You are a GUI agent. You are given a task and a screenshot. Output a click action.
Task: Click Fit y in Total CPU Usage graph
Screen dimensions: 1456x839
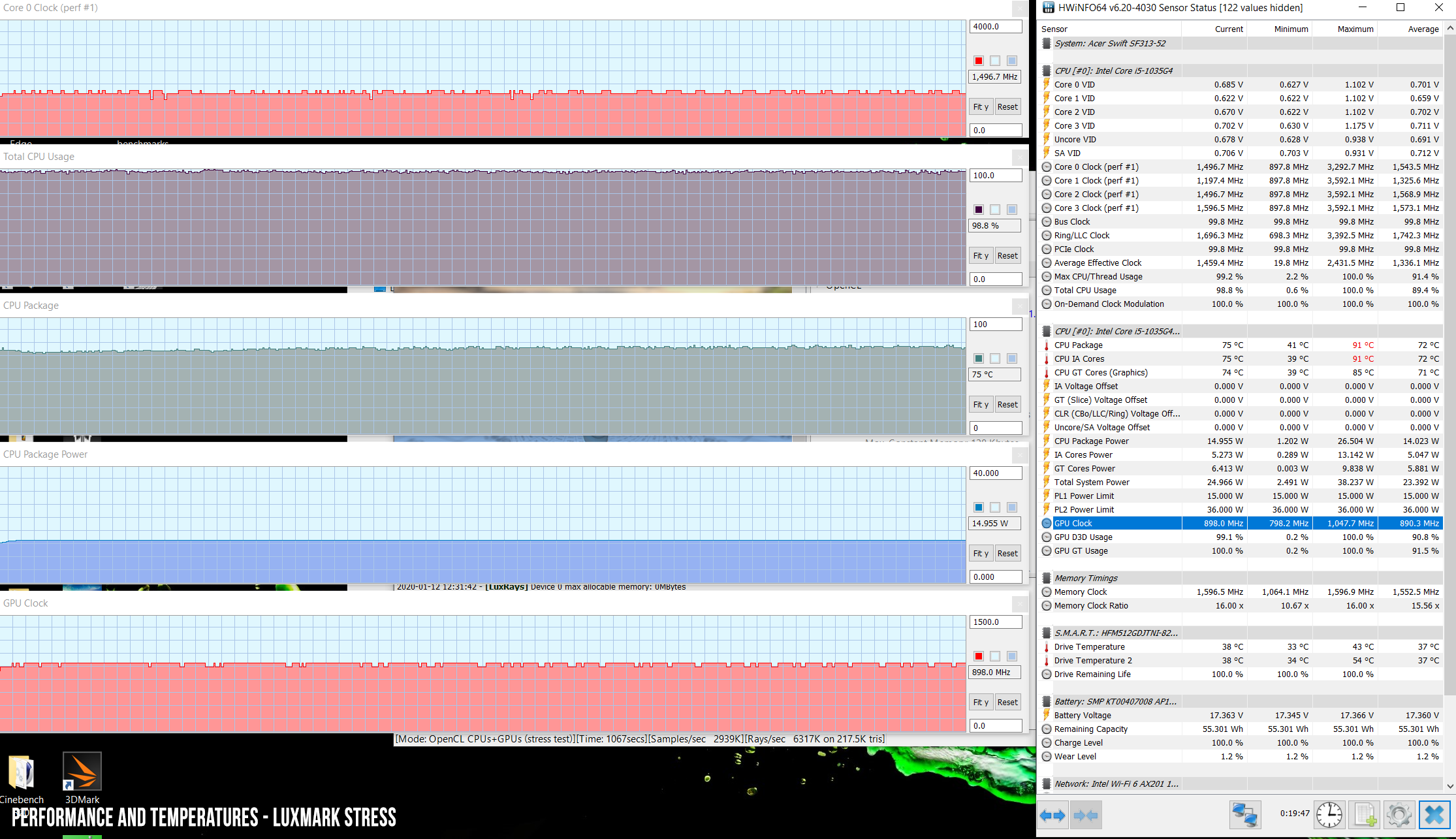[x=981, y=256]
